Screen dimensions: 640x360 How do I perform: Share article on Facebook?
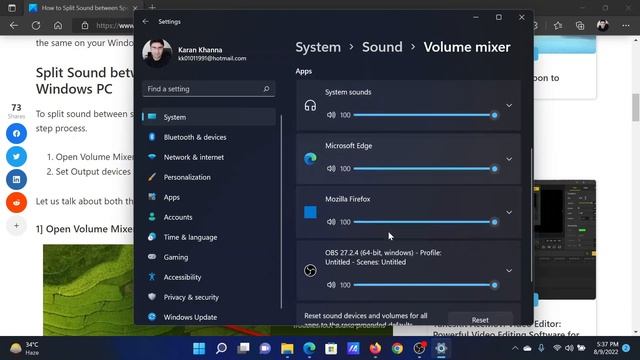16,133
